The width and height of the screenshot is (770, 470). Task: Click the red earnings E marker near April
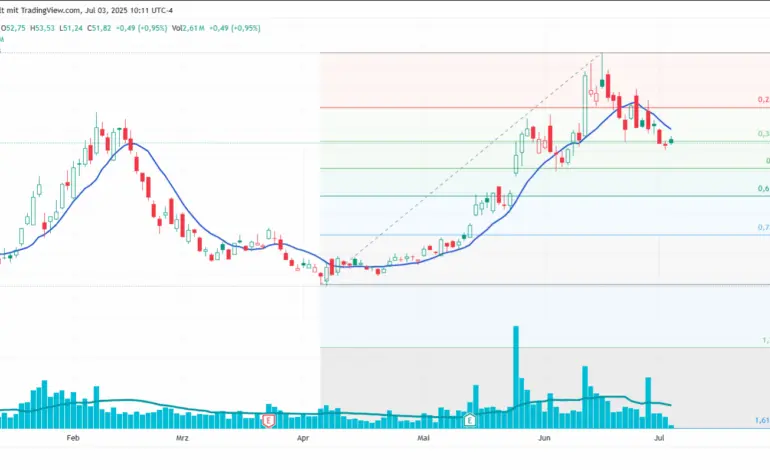pyautogui.click(x=268, y=420)
